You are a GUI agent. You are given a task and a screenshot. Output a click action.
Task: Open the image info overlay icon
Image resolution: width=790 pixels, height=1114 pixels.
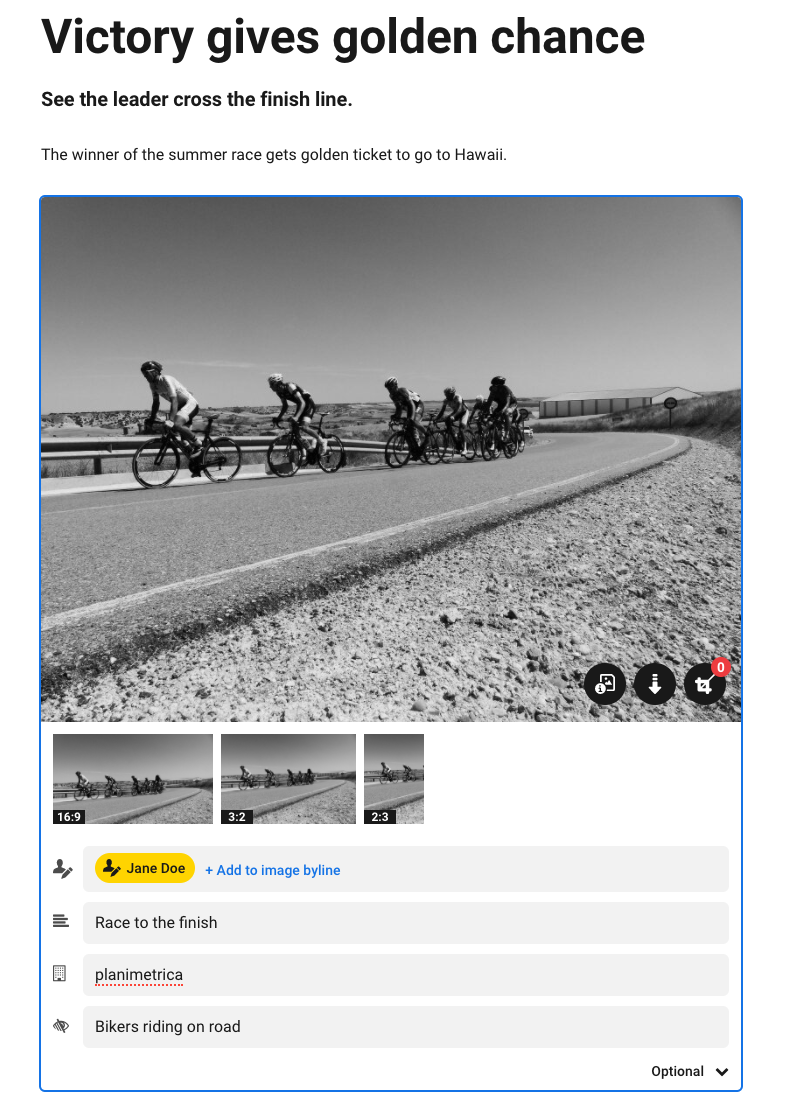pyautogui.click(x=605, y=684)
